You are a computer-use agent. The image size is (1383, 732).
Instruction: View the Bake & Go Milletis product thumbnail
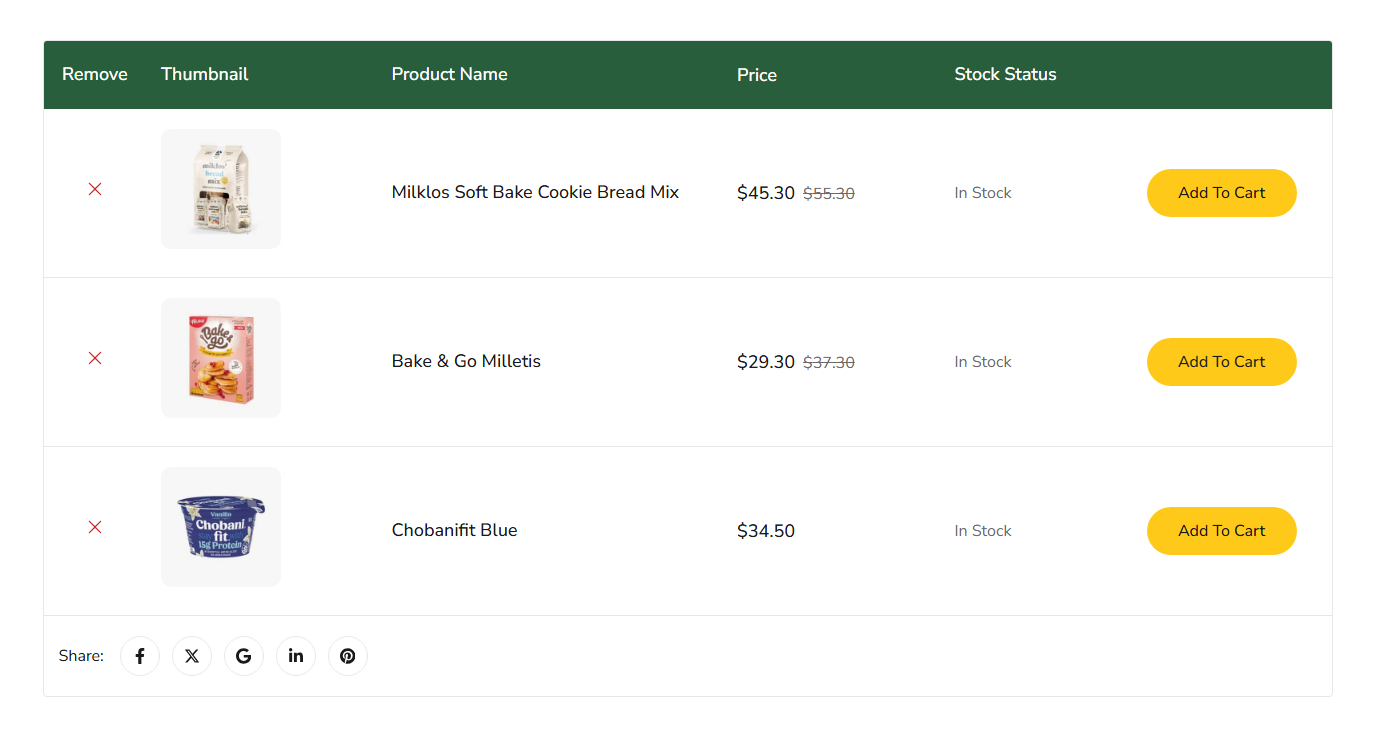(x=221, y=358)
